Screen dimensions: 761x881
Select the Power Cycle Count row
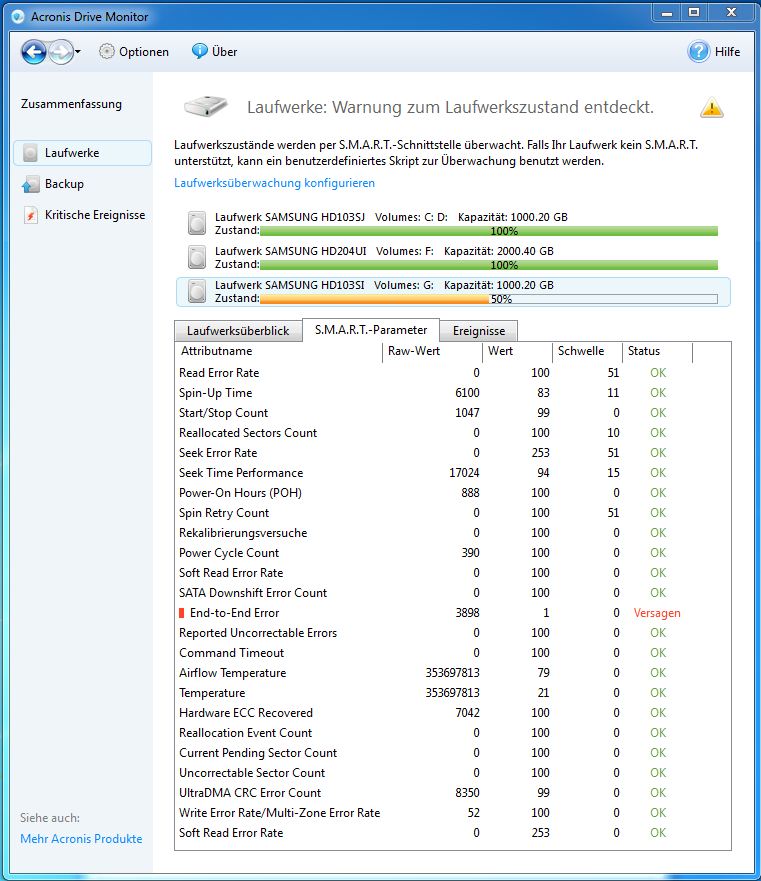(453, 553)
